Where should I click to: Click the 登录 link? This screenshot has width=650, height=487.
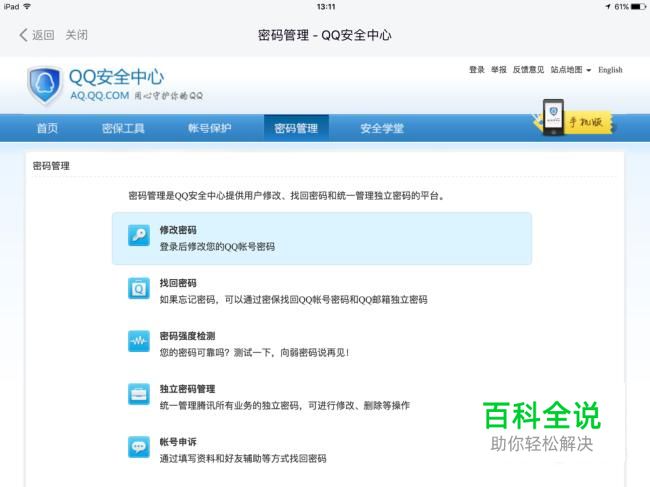(x=477, y=70)
